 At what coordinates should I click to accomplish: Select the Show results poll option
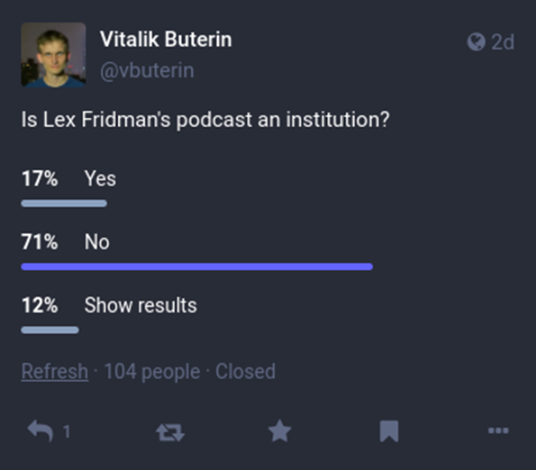[x=140, y=305]
